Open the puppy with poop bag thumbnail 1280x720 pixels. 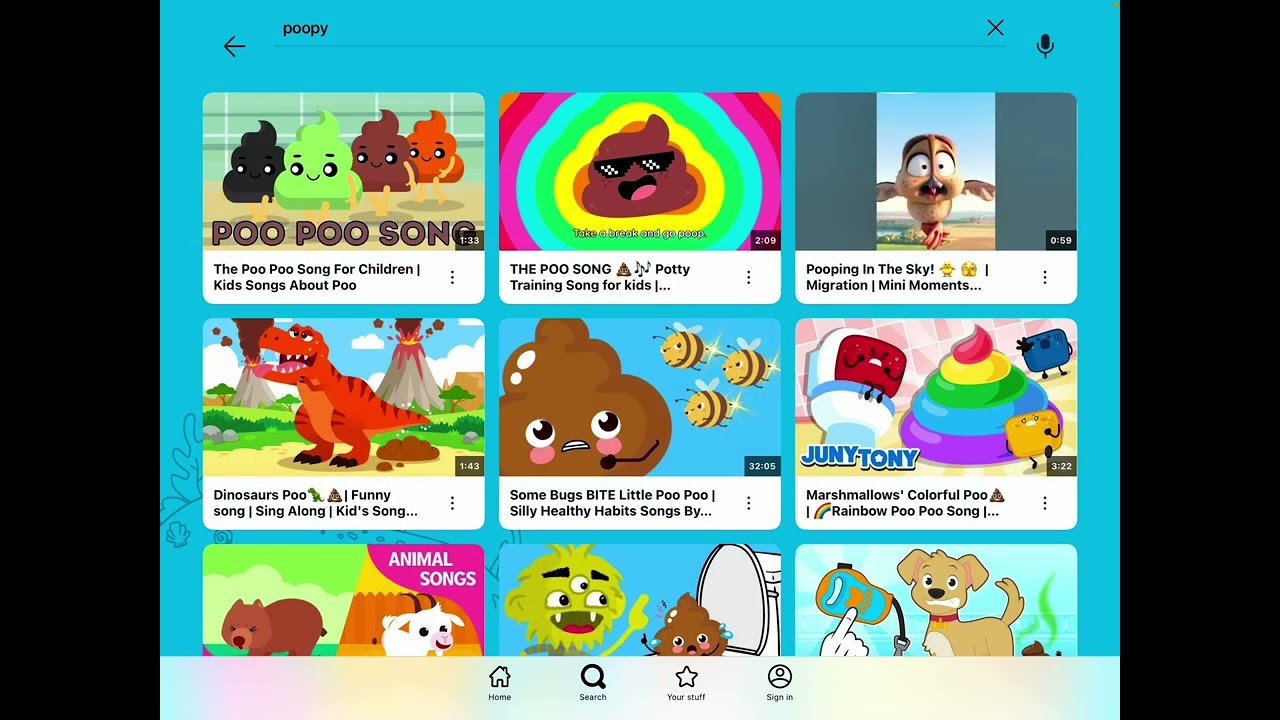tap(936, 600)
